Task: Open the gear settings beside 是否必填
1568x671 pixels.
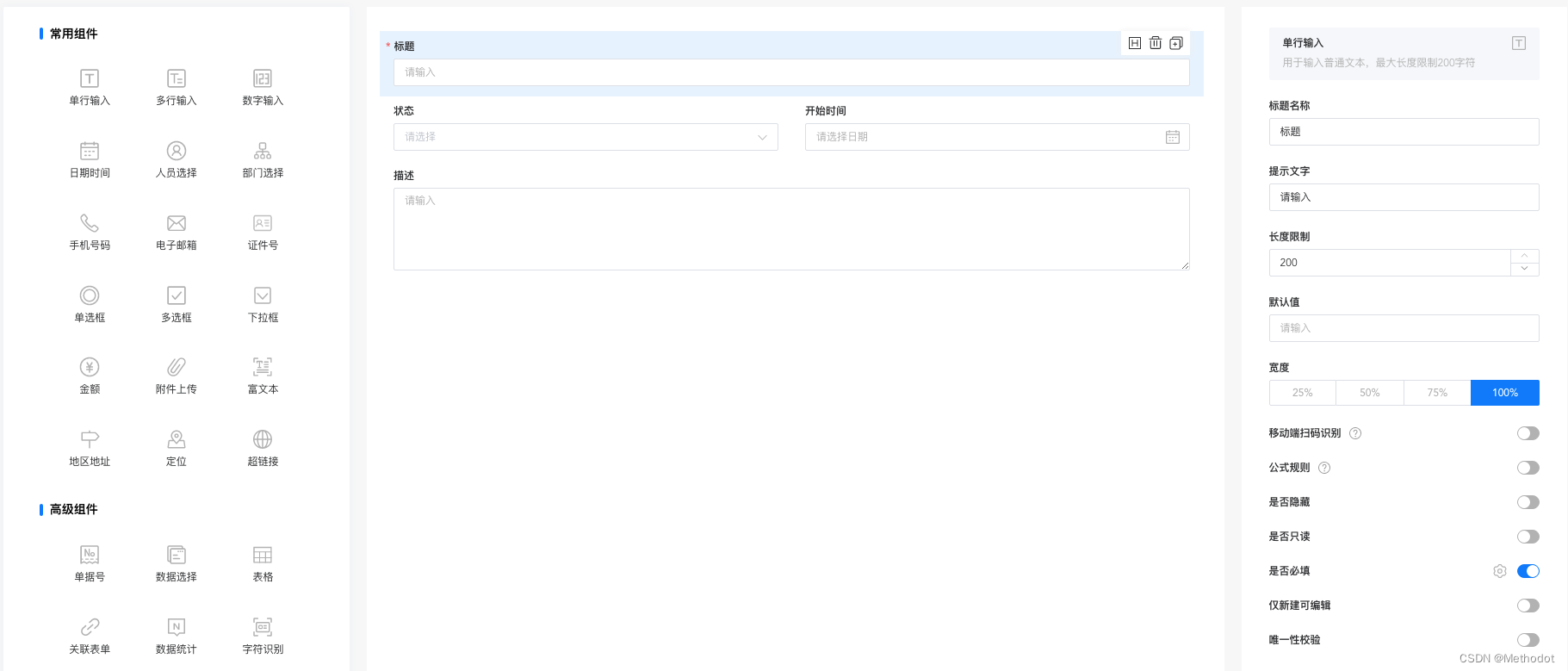Action: point(1500,571)
